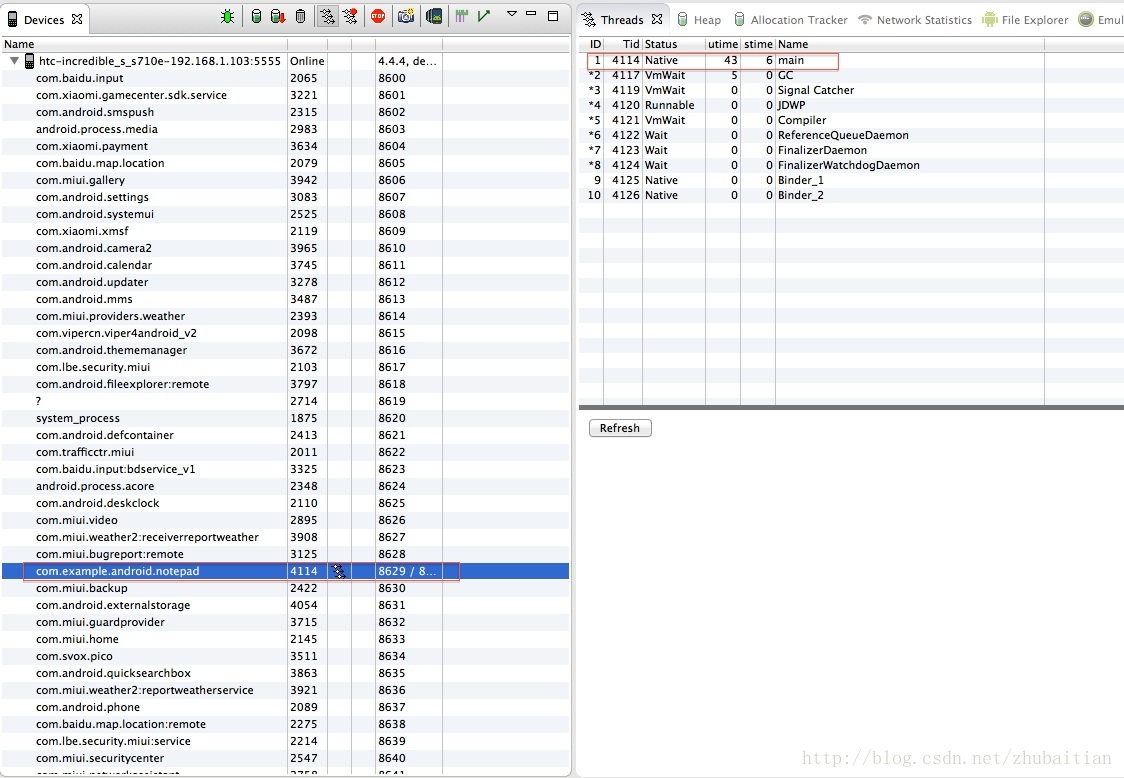Screen dimensions: 1124x778
Task: Toggle the Update Threads button
Action: tap(327, 16)
